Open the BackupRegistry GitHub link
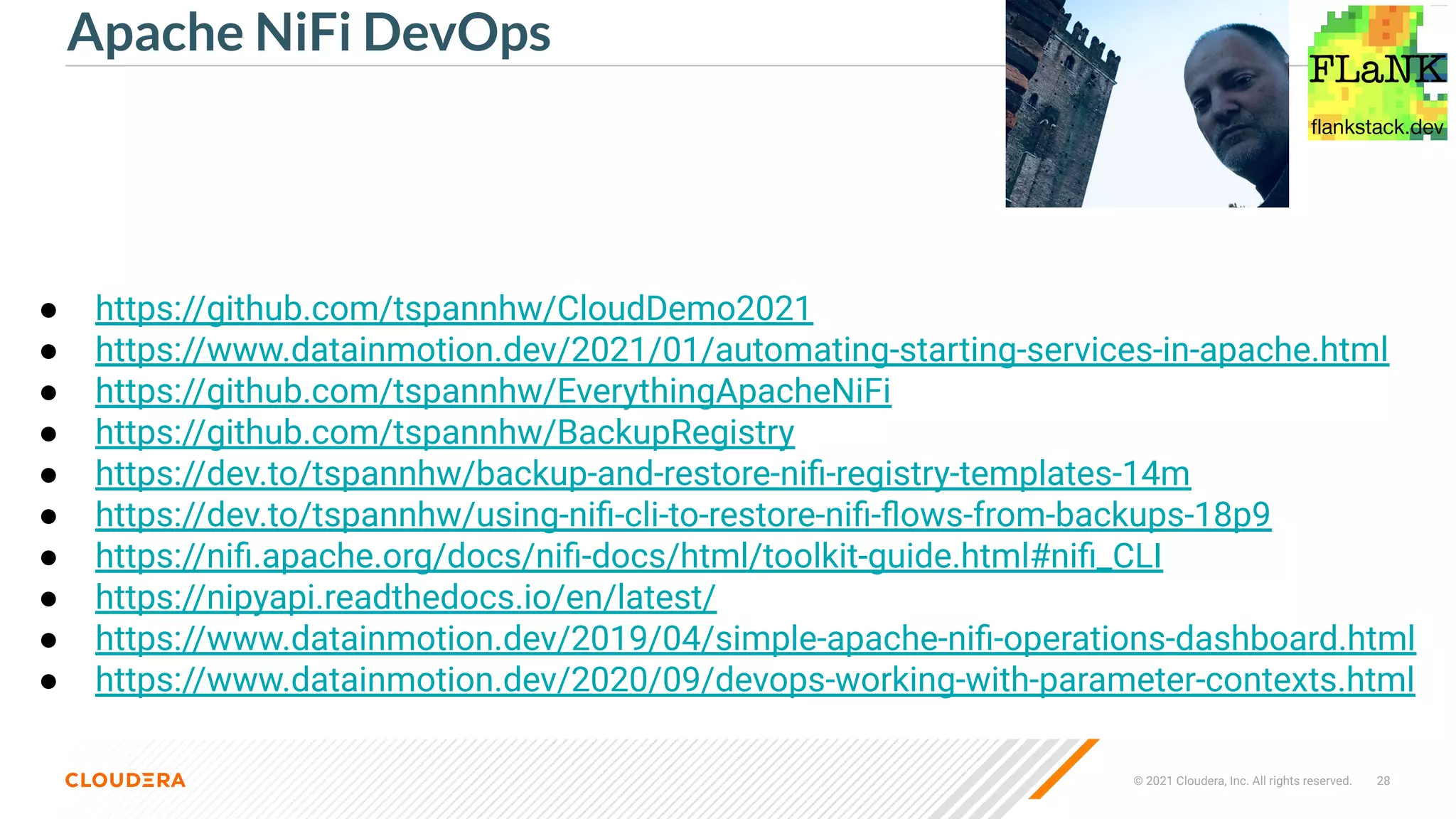The width and height of the screenshot is (1456, 819). point(444,433)
